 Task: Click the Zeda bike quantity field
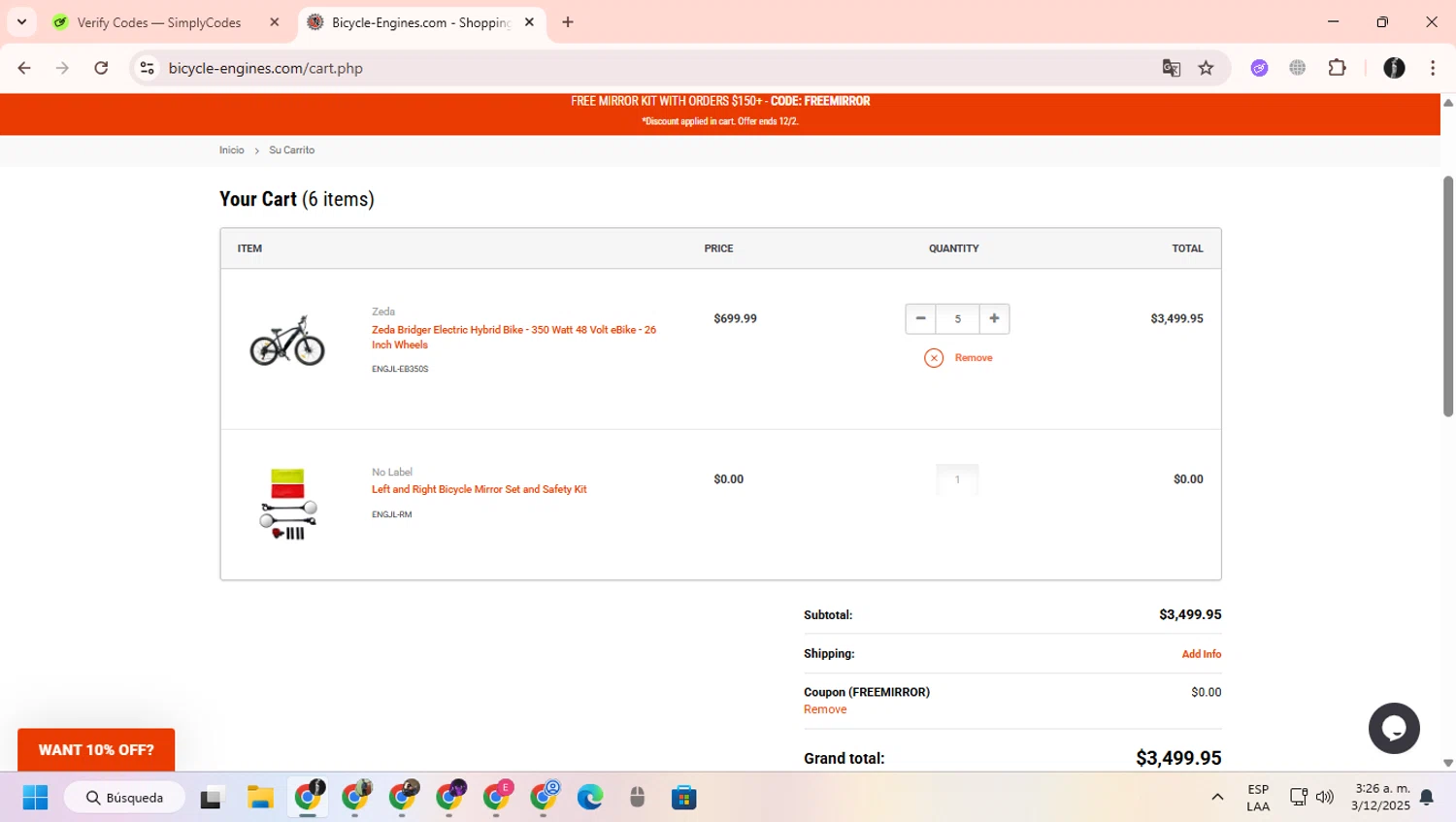click(x=957, y=318)
